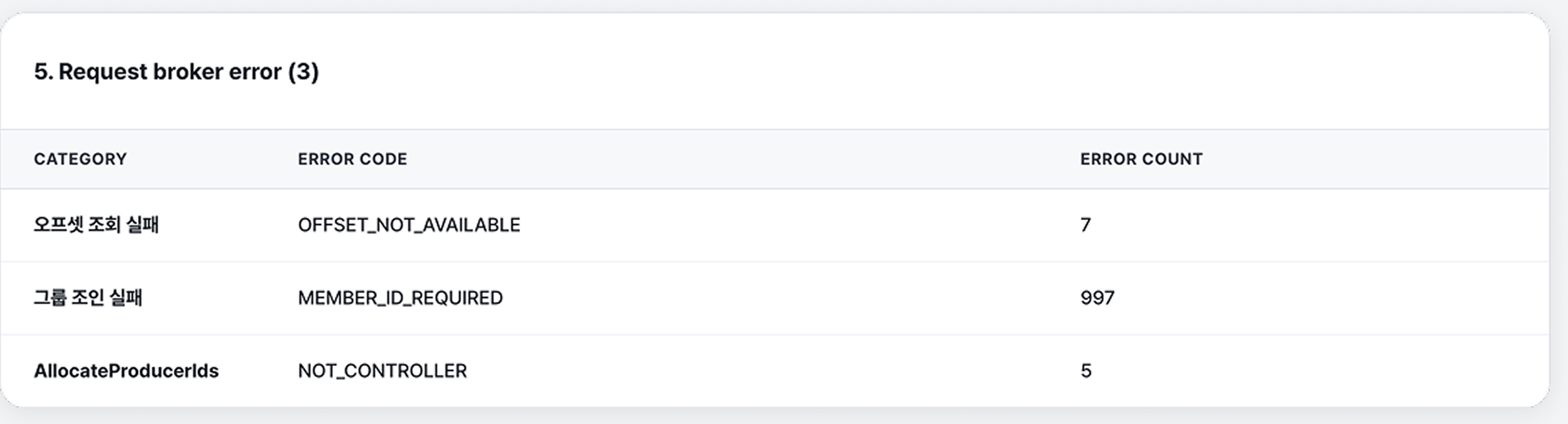Select the 오프셋 조회 실패 category cell
This screenshot has width=1568, height=424.
click(96, 225)
